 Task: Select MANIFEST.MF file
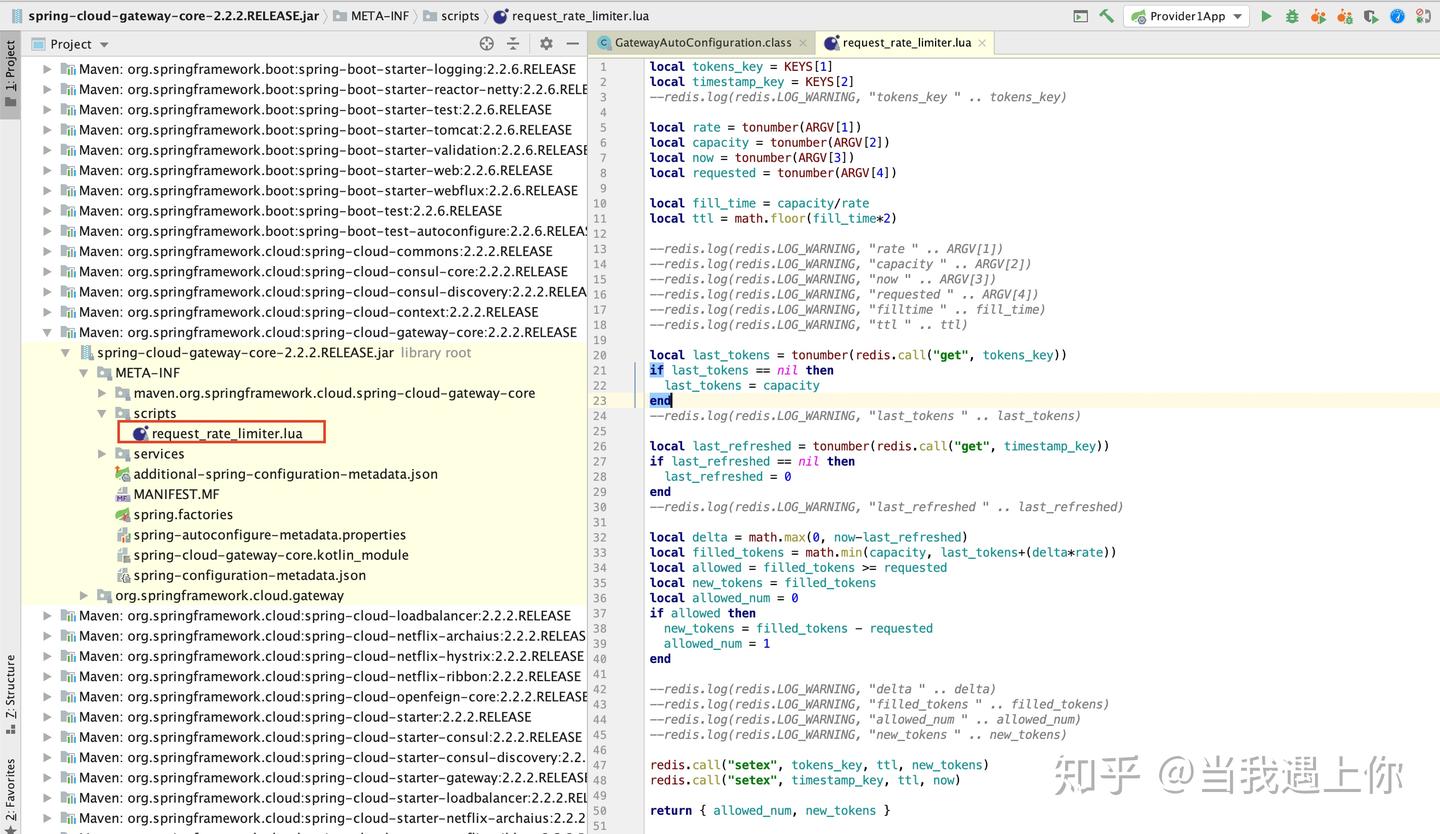[176, 494]
